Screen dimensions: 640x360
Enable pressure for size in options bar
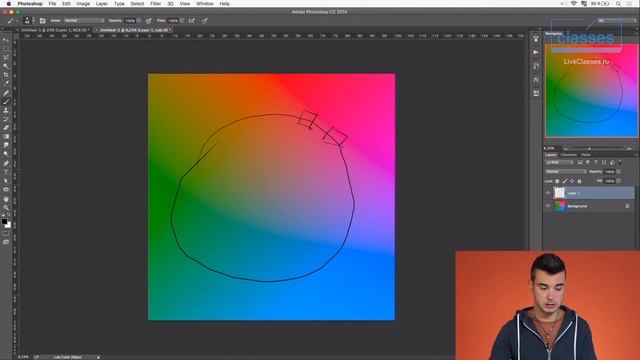click(x=204, y=20)
